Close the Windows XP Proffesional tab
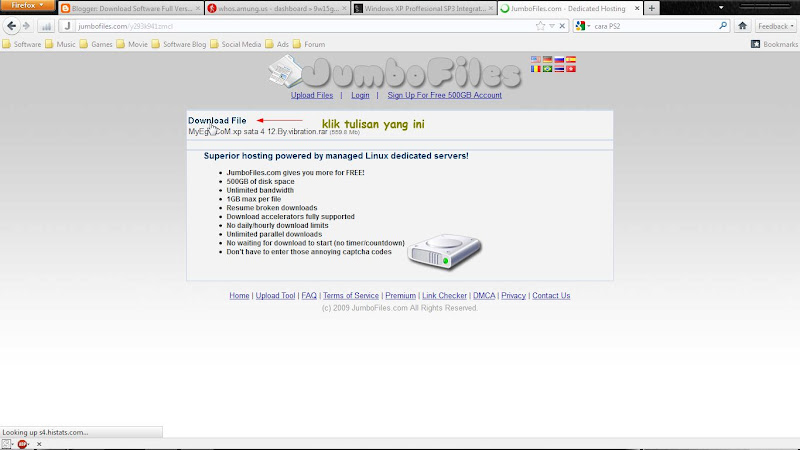 (x=490, y=8)
